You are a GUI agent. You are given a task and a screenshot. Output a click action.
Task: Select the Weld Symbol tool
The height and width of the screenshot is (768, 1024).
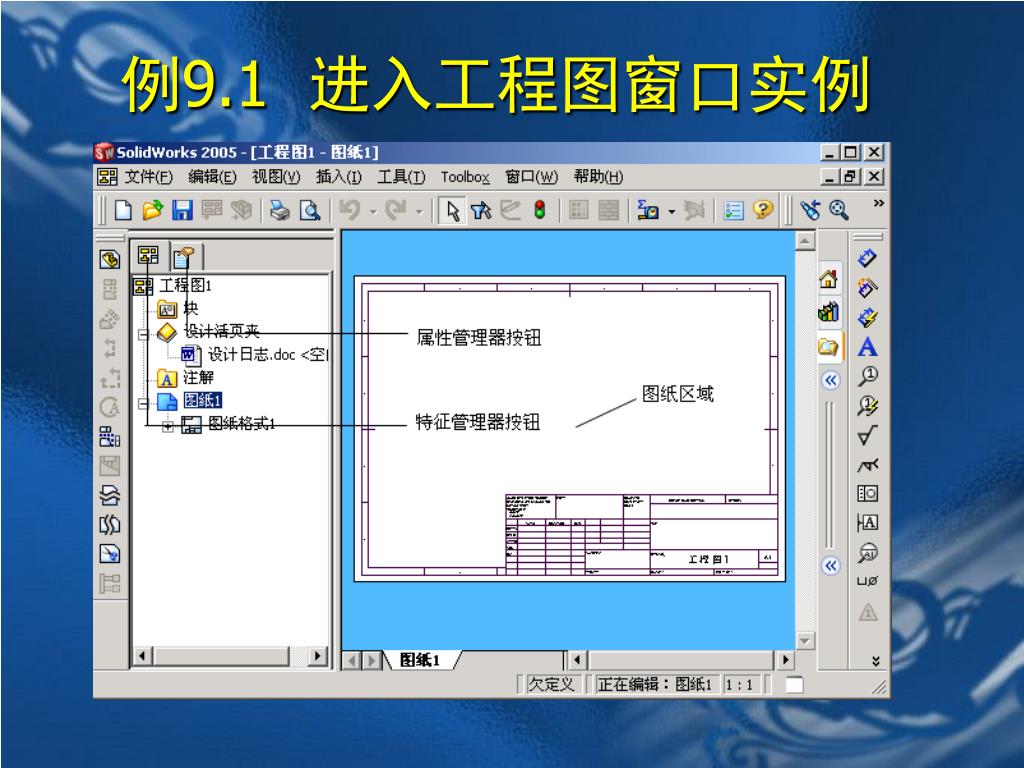867,464
